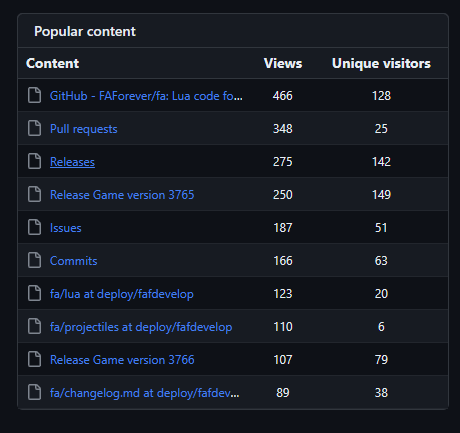Open Release Game version 3766 link
460x433 pixels.
(122, 360)
